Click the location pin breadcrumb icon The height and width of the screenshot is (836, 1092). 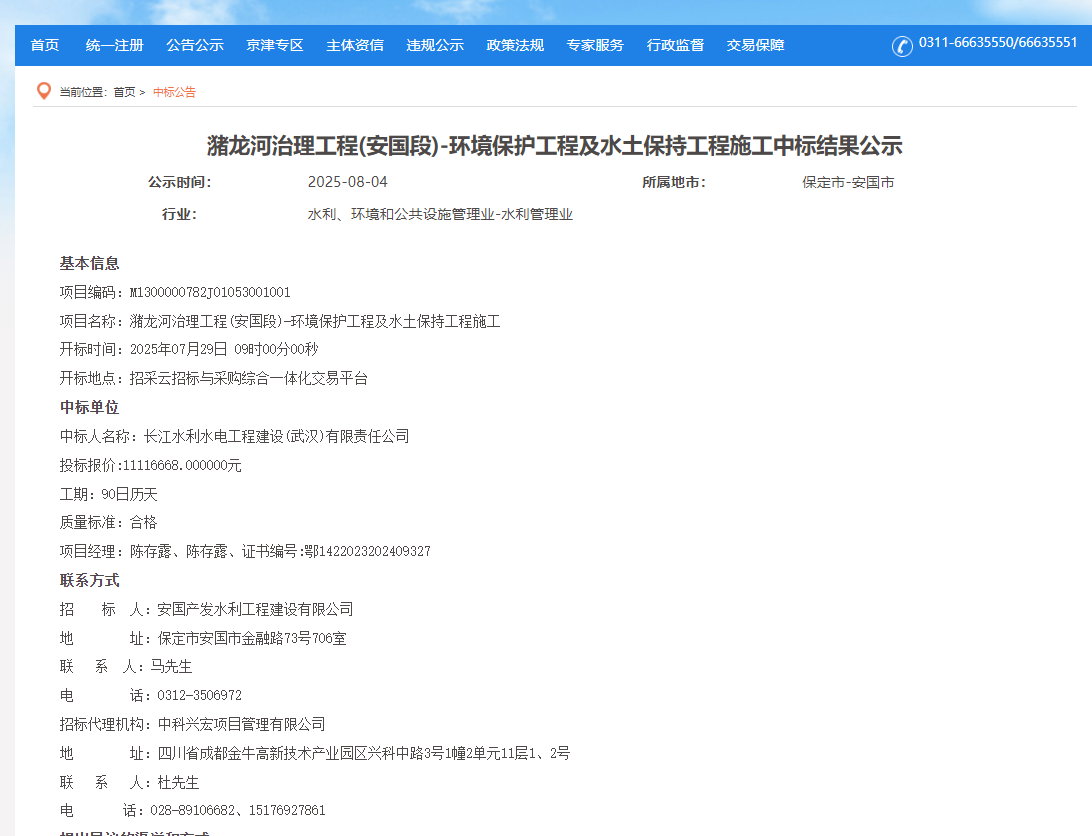[44, 90]
